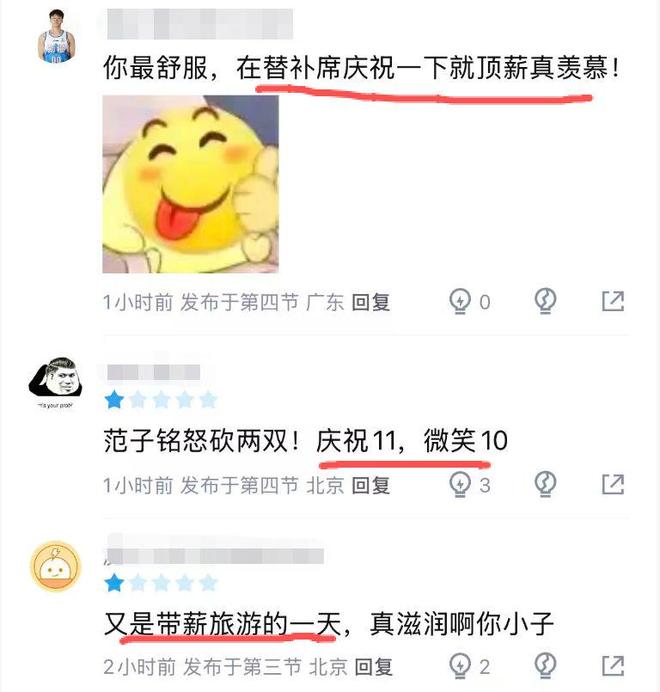
Task: Open the blurred username of the first commenter
Action: pyautogui.click(x=200, y=24)
